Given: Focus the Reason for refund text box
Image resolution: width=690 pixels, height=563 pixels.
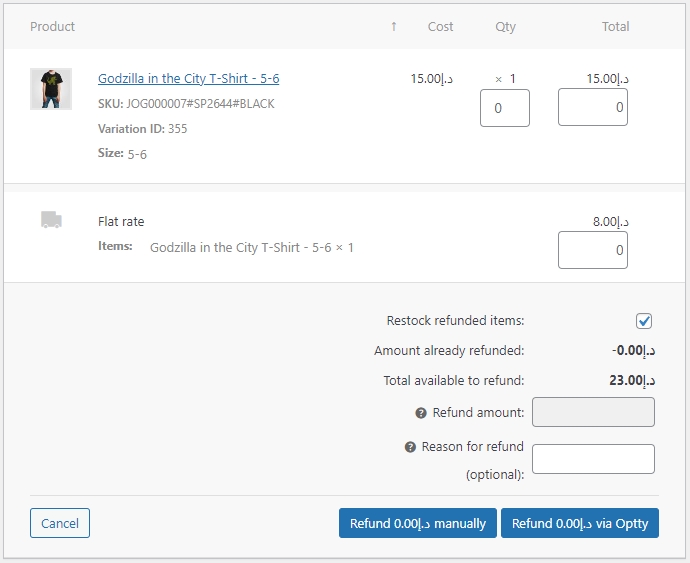Looking at the screenshot, I should click(x=593, y=459).
